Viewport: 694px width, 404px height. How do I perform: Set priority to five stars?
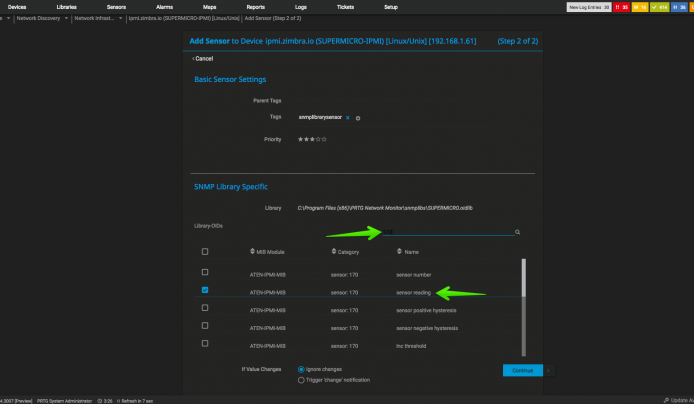click(x=324, y=139)
